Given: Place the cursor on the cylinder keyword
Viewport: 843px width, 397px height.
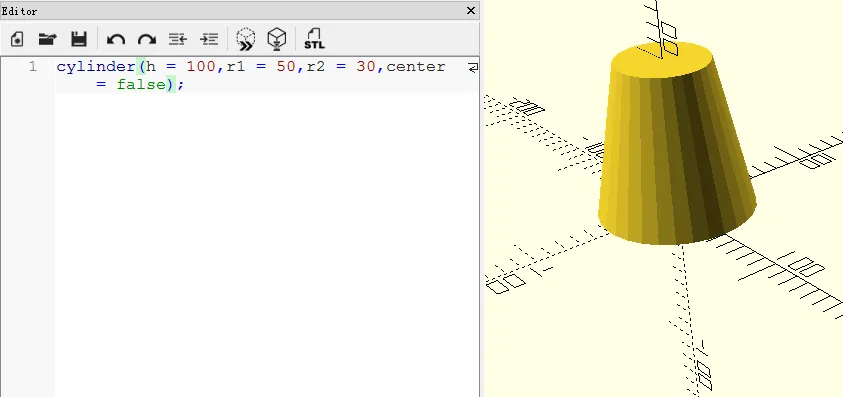Looking at the screenshot, I should pyautogui.click(x=96, y=67).
